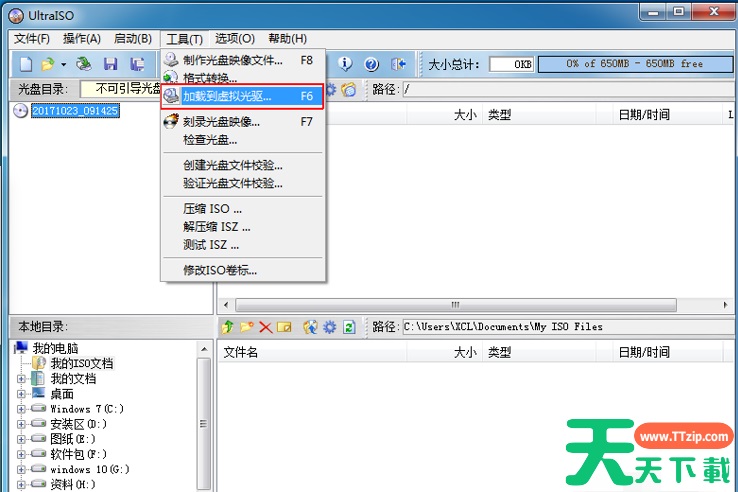738x492 pixels.
Task: Click the 650MB capacity usage bar
Action: tap(635, 64)
